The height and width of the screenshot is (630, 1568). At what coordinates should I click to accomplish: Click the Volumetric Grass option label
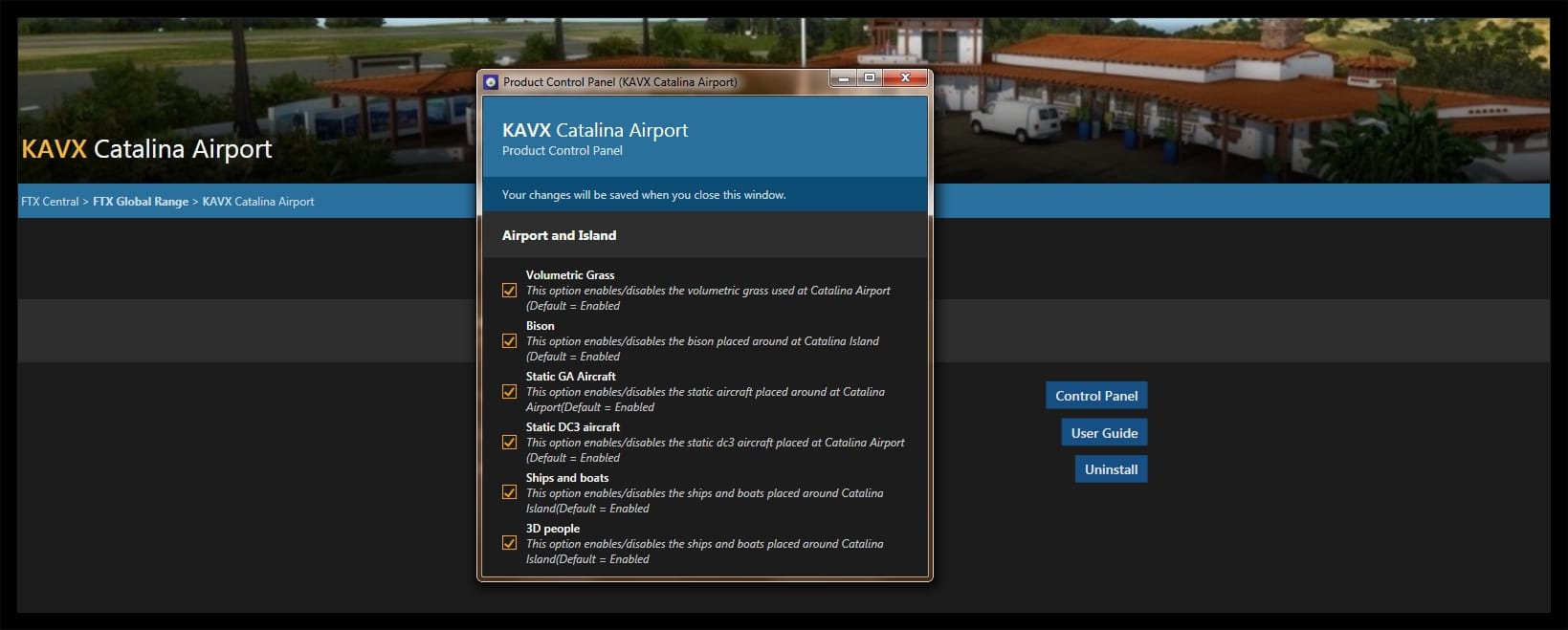(x=570, y=275)
